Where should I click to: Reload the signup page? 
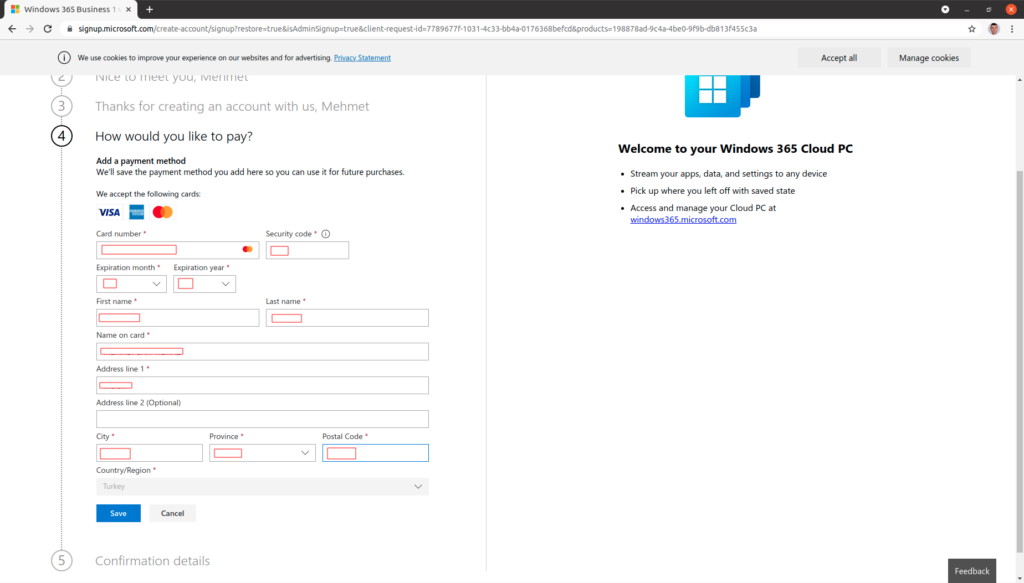pyautogui.click(x=48, y=29)
